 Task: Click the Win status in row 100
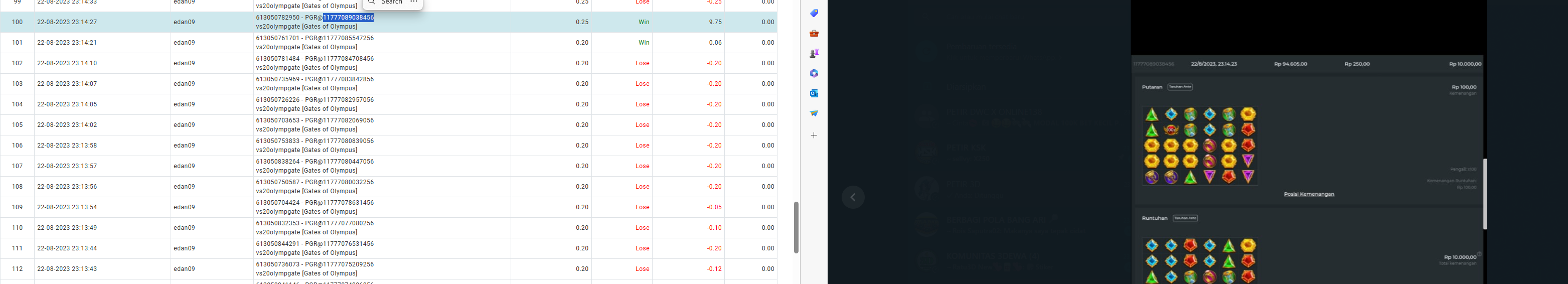tap(644, 22)
